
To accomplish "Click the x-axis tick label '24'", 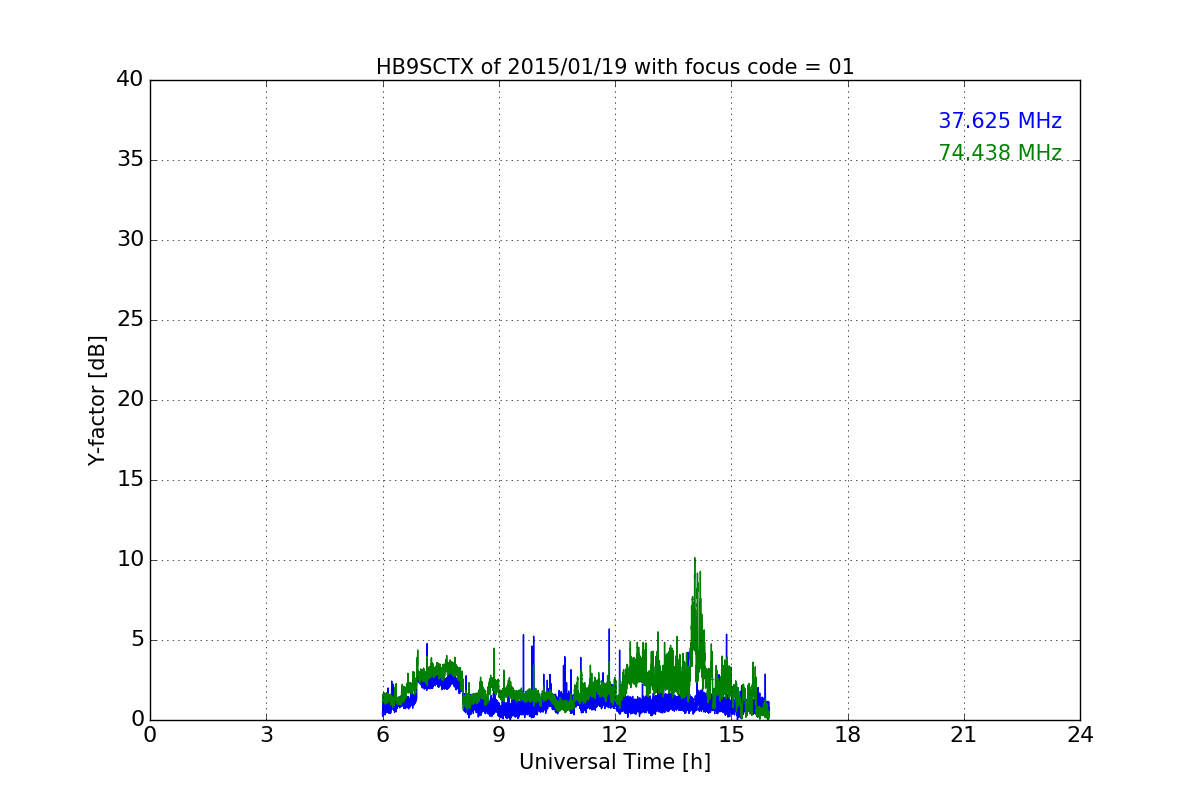I will (1080, 735).
